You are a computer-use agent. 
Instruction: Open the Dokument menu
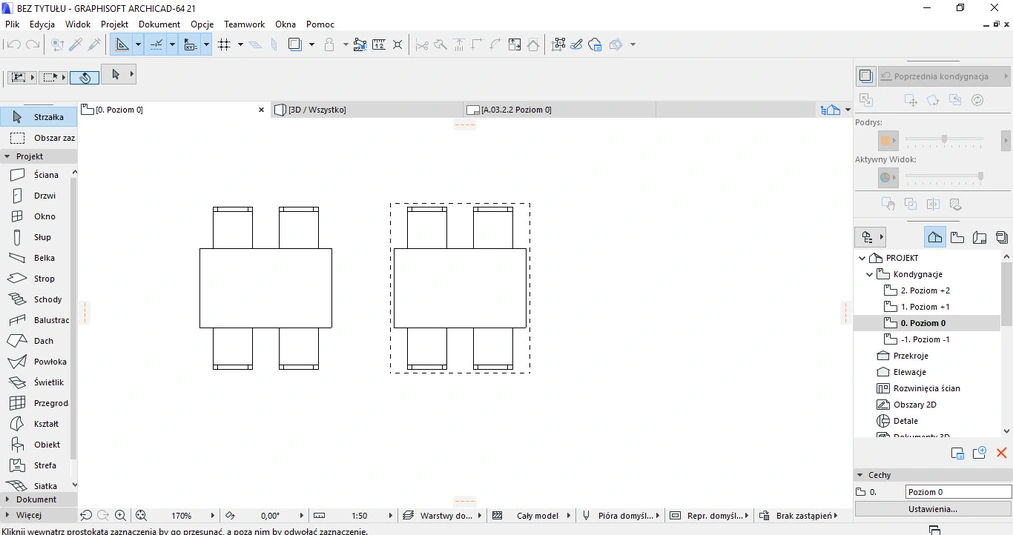click(x=159, y=24)
